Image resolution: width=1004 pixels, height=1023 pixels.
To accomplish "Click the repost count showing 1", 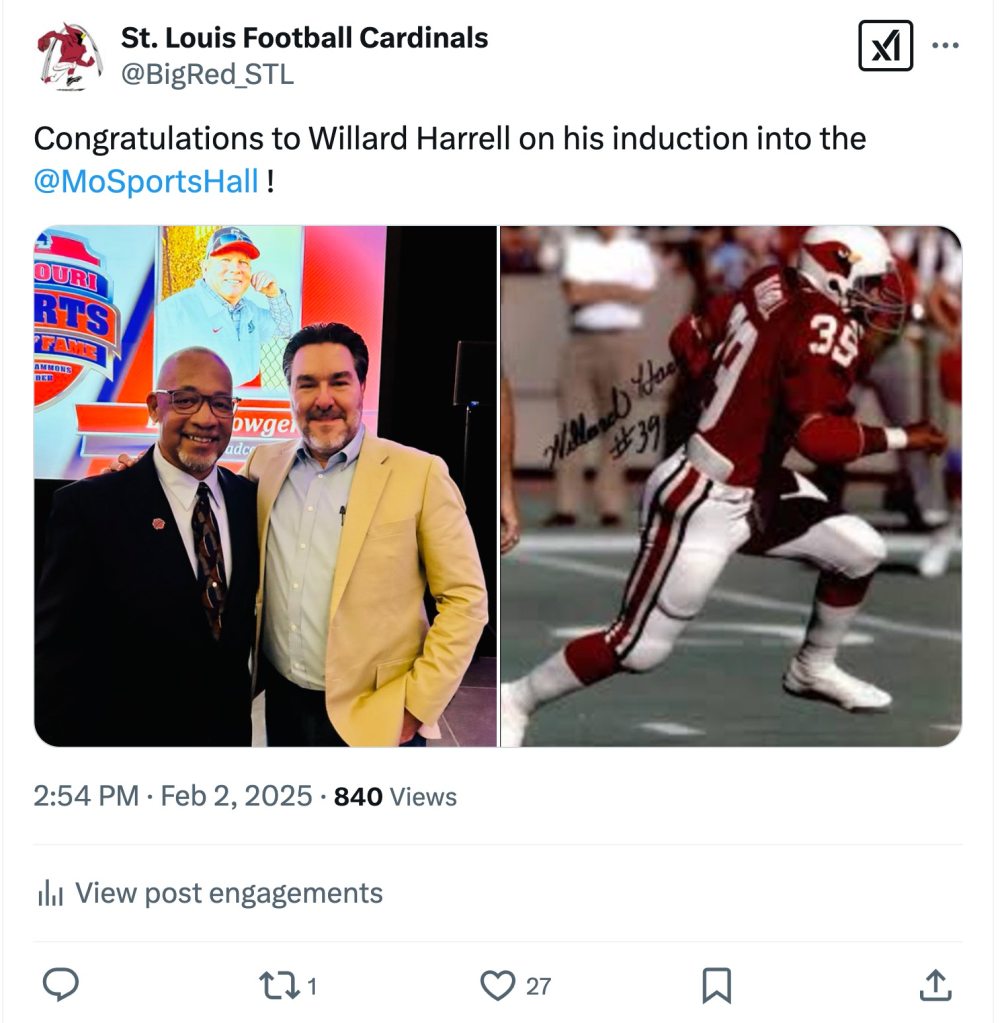I will [312, 987].
